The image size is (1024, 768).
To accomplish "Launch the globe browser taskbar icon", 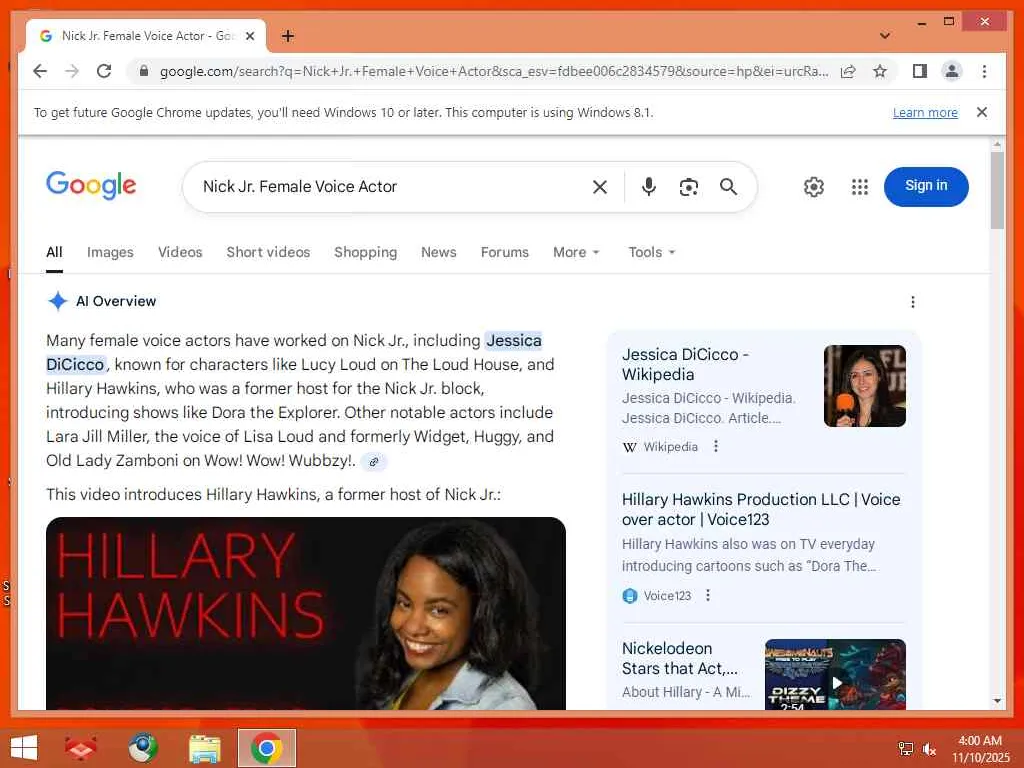I will [x=142, y=748].
